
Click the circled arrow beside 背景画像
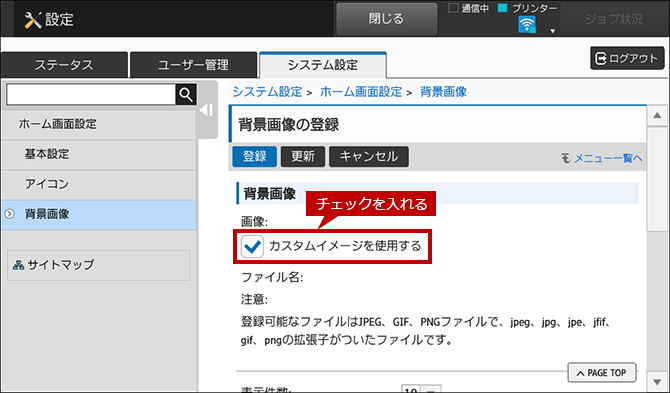9,214
